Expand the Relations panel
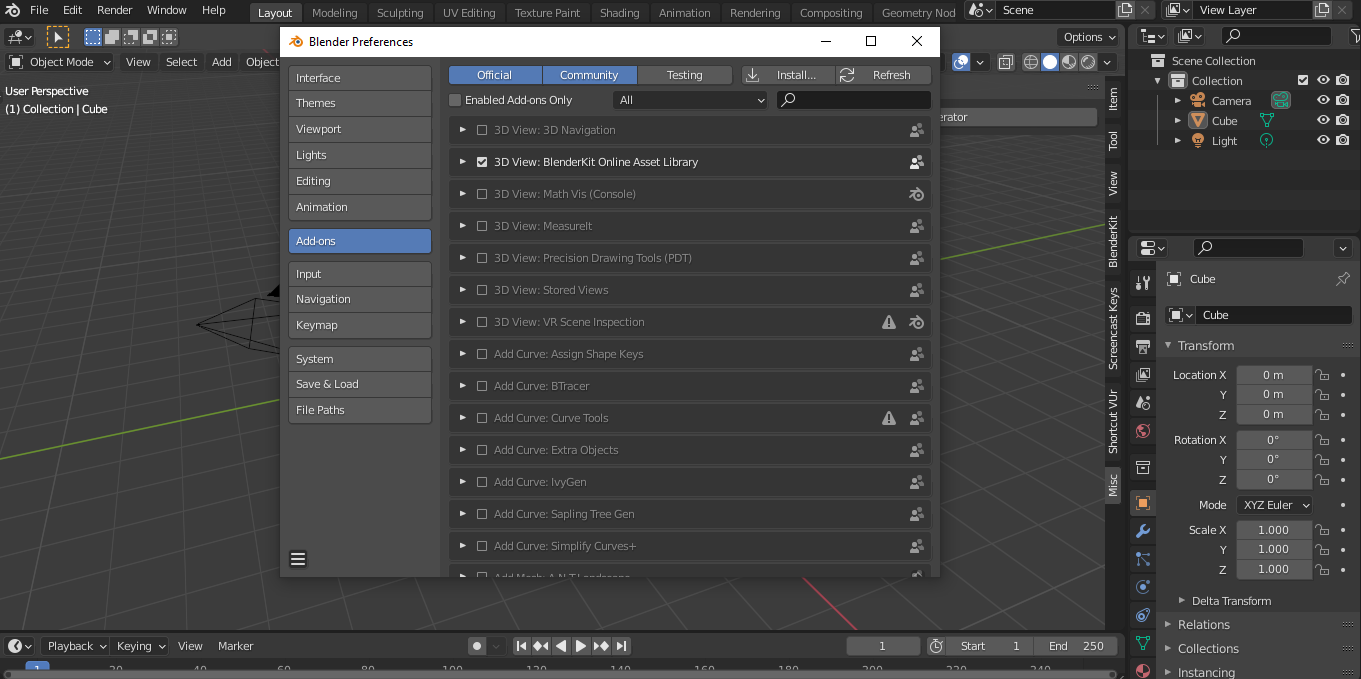 (1204, 624)
